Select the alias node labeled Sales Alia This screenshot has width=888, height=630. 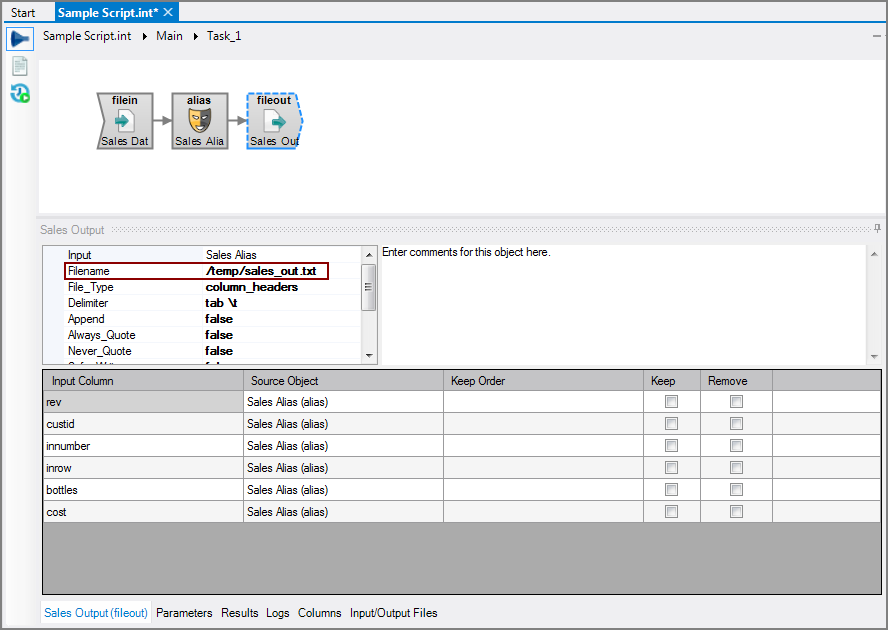(199, 120)
